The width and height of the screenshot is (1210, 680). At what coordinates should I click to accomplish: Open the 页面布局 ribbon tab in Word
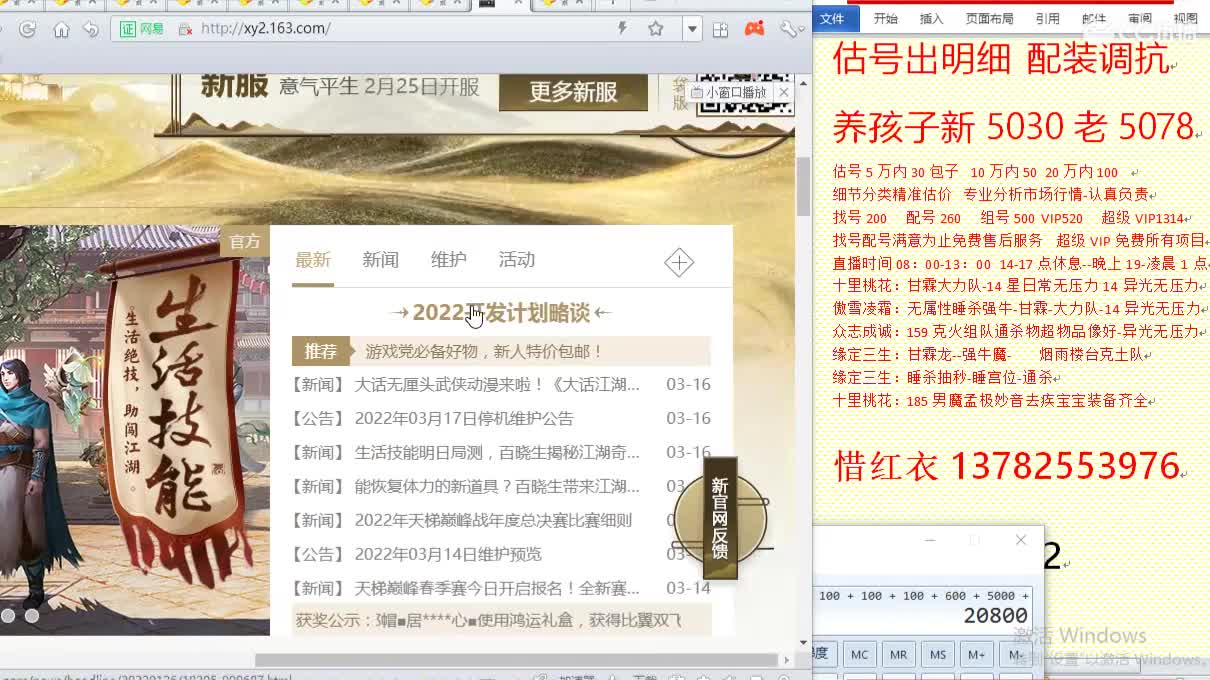point(989,18)
